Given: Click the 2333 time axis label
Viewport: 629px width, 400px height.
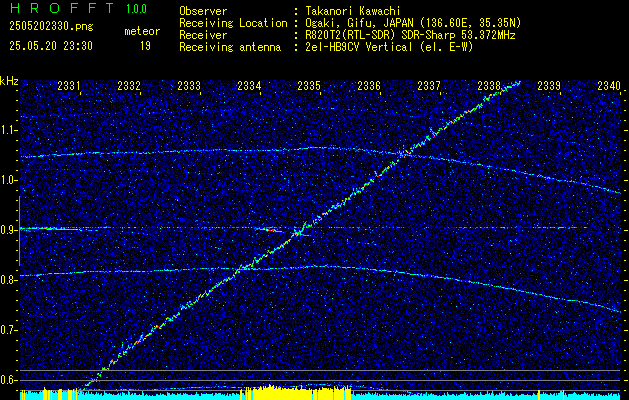Looking at the screenshot, I should (189, 86).
